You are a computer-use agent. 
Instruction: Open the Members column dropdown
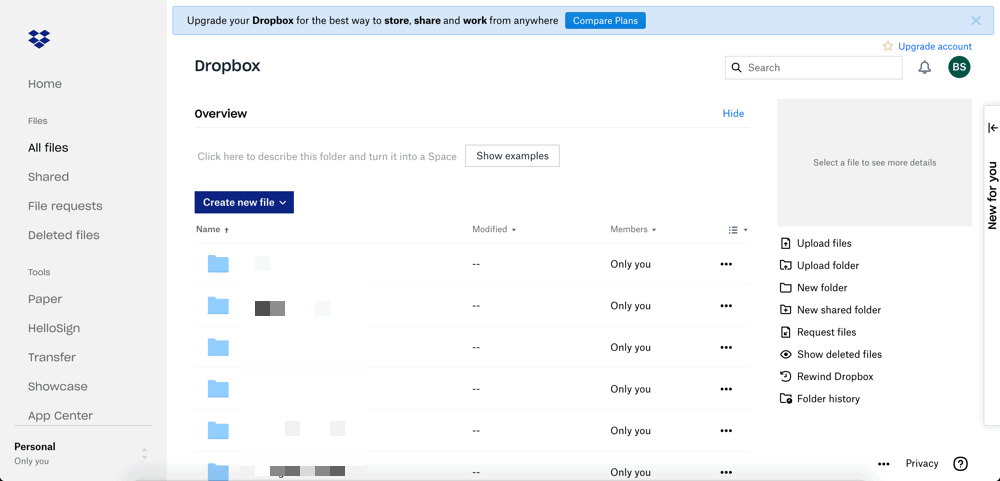(633, 229)
